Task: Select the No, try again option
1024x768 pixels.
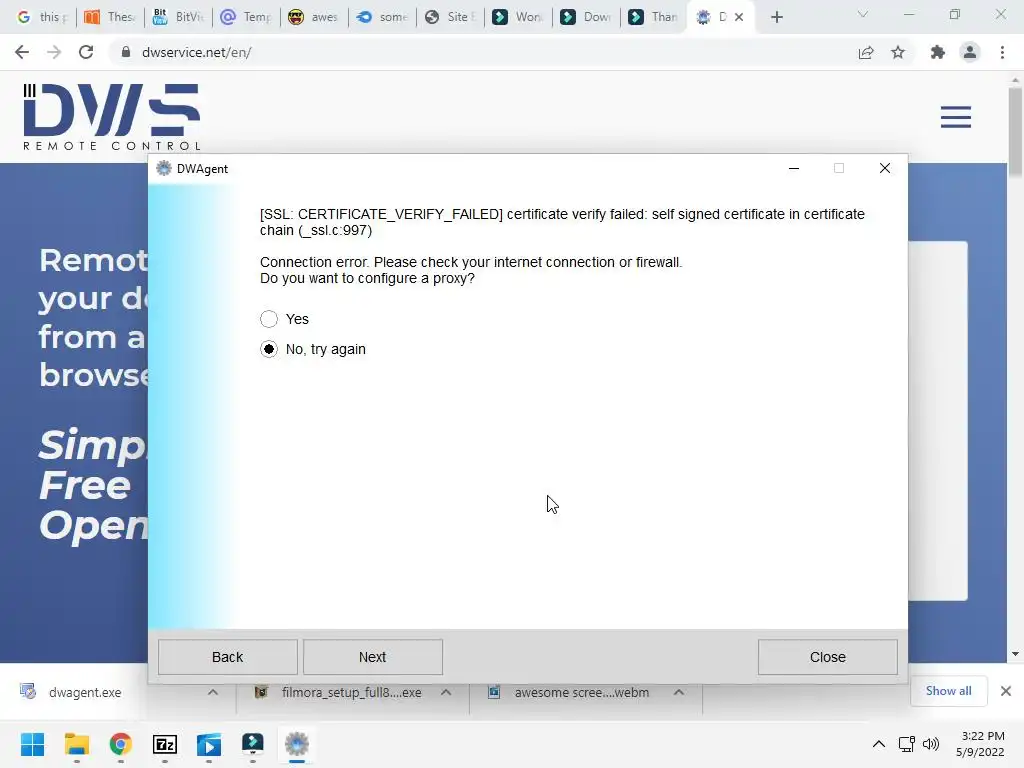Action: click(269, 349)
